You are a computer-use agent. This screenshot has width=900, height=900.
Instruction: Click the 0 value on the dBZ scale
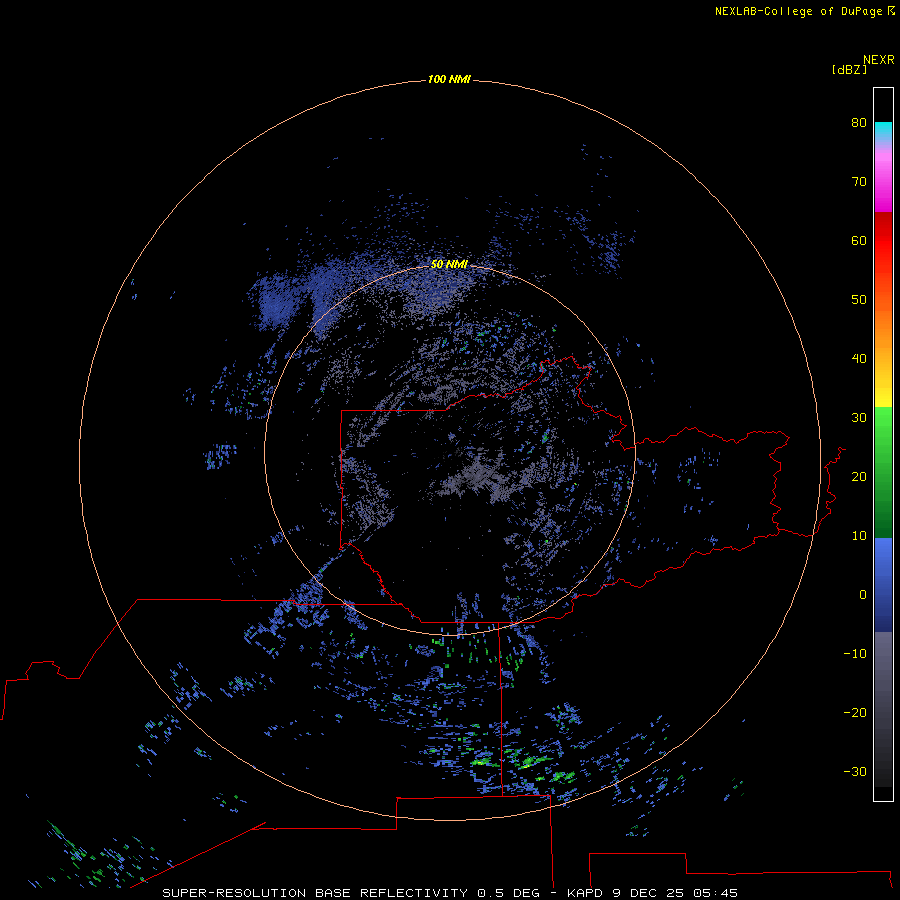863,595
